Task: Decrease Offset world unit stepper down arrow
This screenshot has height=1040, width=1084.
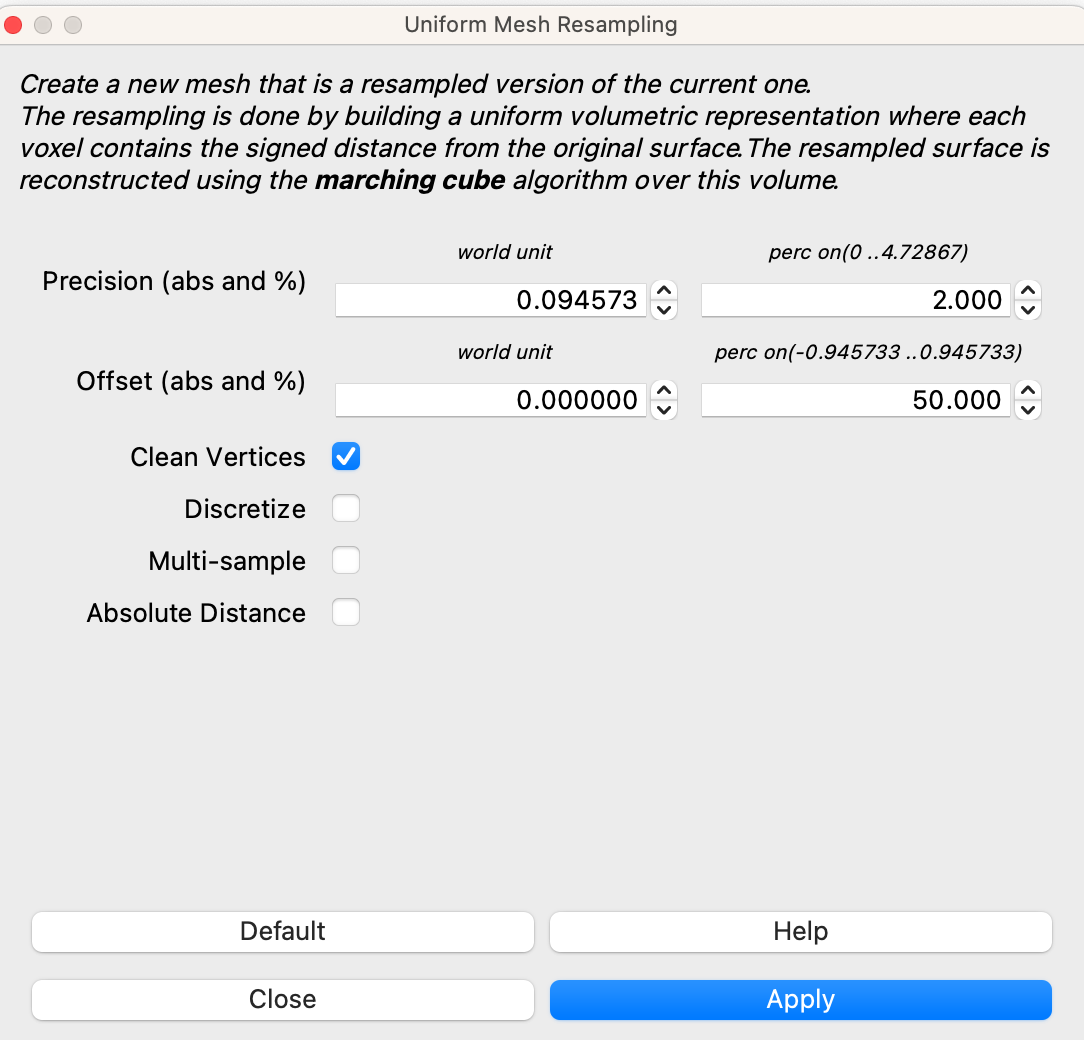Action: [664, 409]
